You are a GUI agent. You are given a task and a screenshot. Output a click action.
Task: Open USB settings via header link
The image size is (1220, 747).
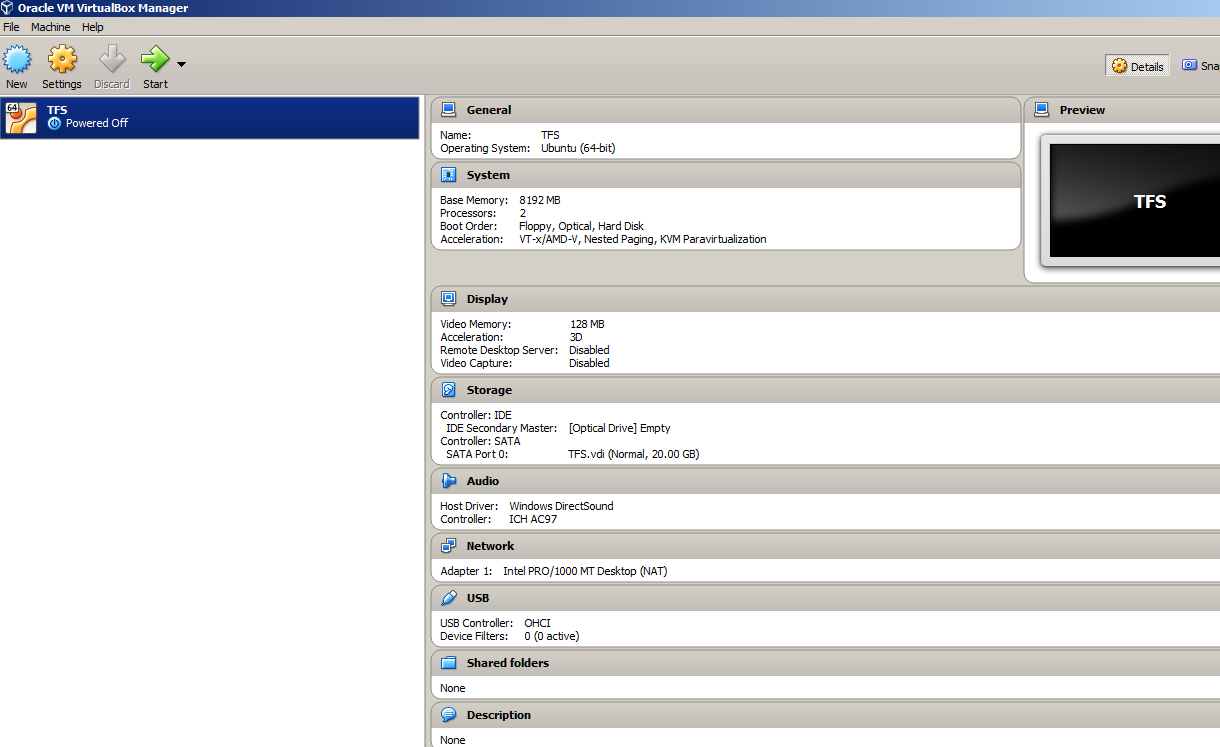pyautogui.click(x=478, y=598)
